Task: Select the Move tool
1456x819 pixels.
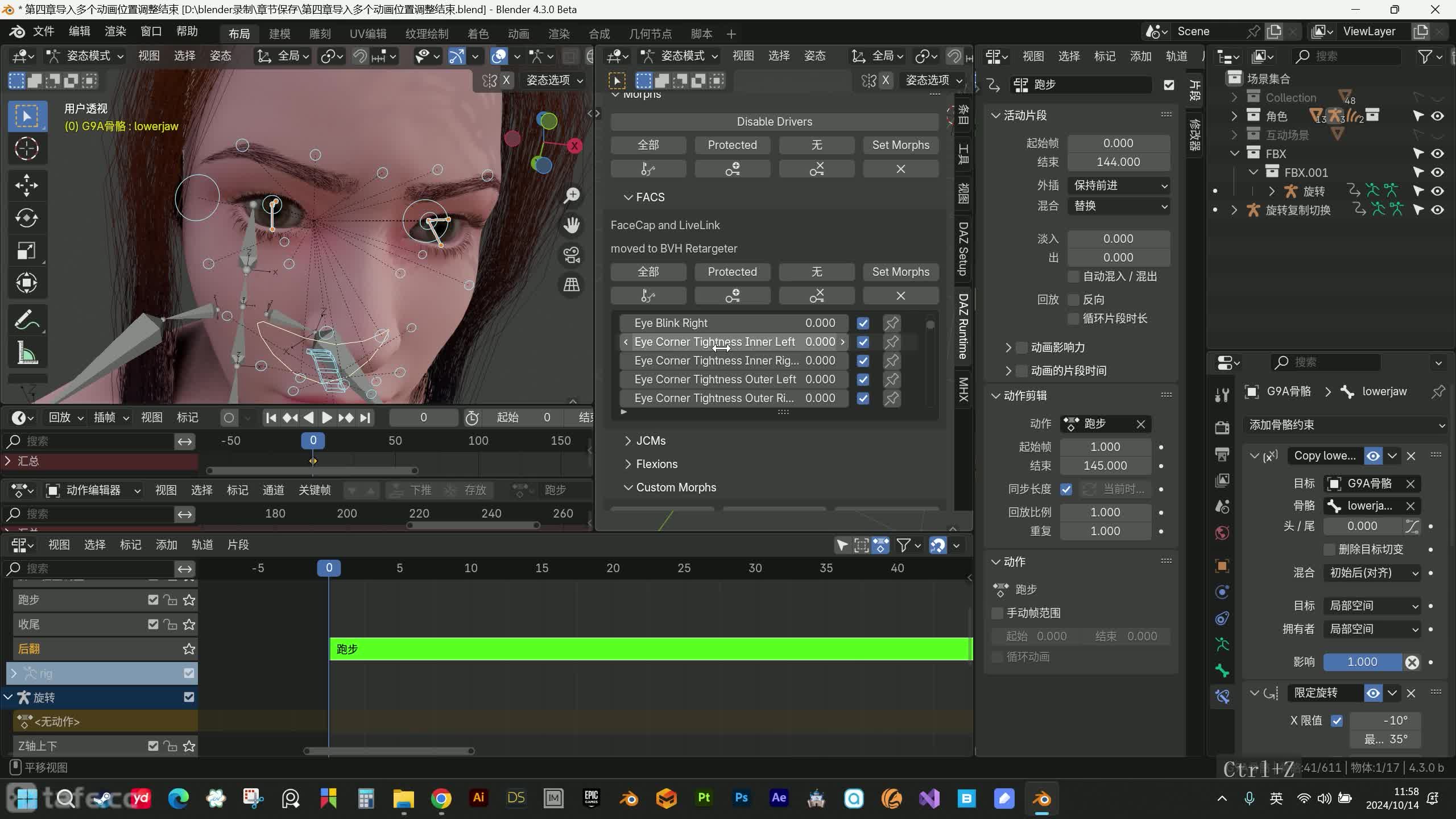Action: click(x=26, y=185)
